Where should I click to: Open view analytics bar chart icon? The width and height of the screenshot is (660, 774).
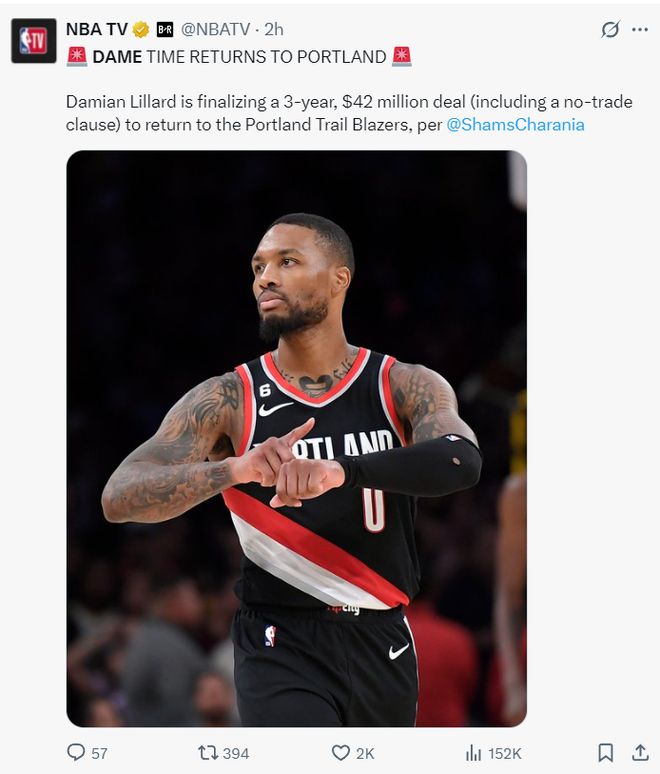(473, 753)
